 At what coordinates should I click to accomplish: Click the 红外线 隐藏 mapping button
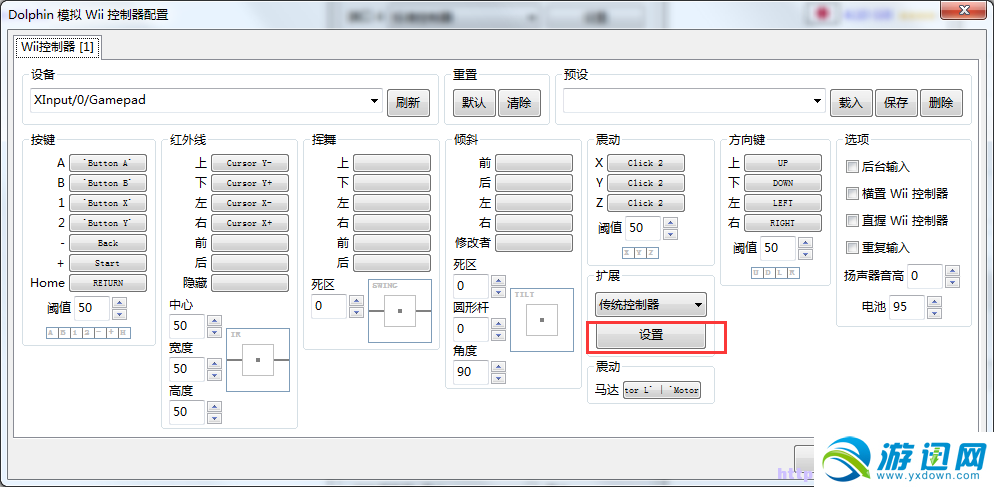(250, 283)
